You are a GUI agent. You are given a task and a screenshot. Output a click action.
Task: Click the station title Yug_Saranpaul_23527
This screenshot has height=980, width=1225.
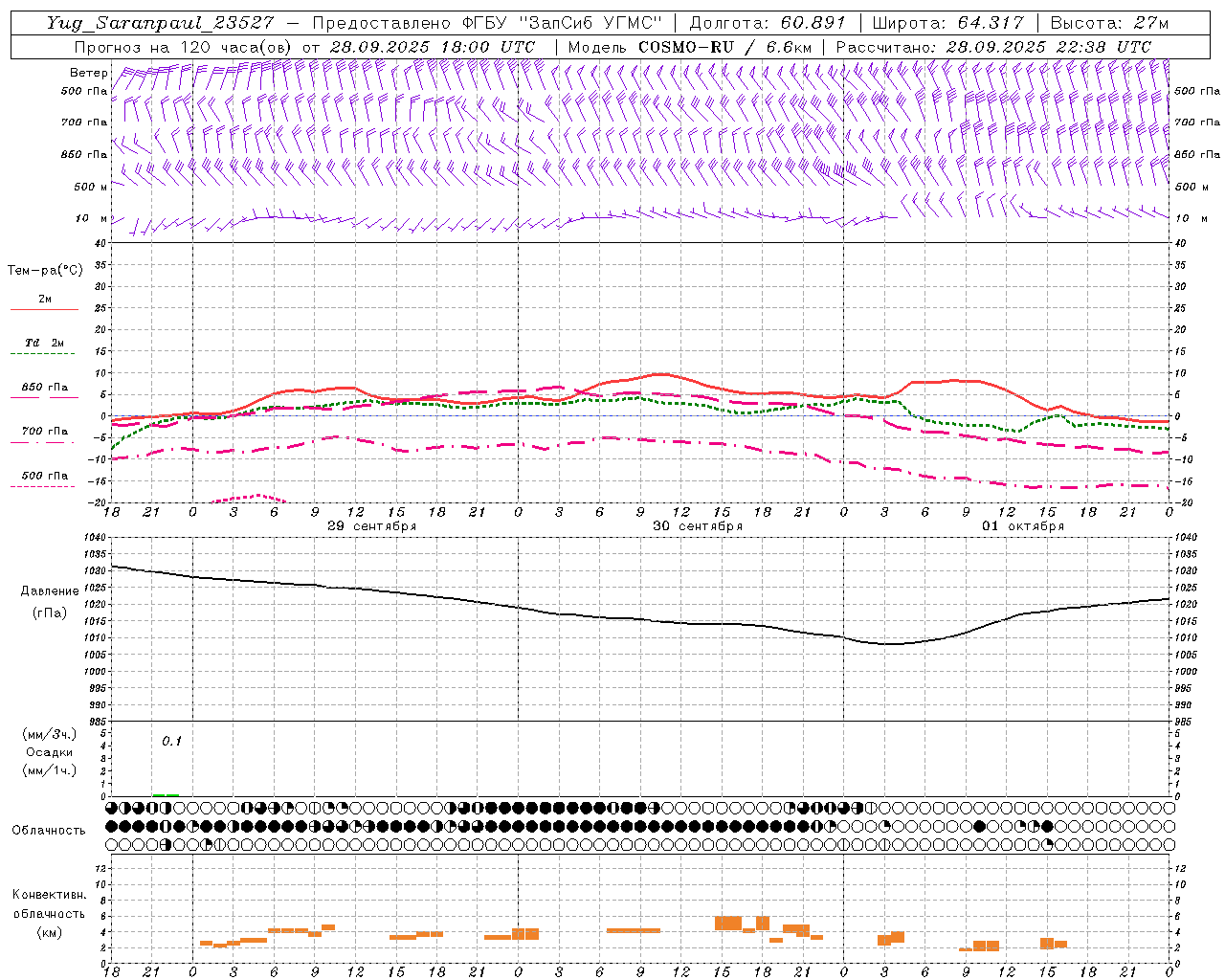coord(160,23)
